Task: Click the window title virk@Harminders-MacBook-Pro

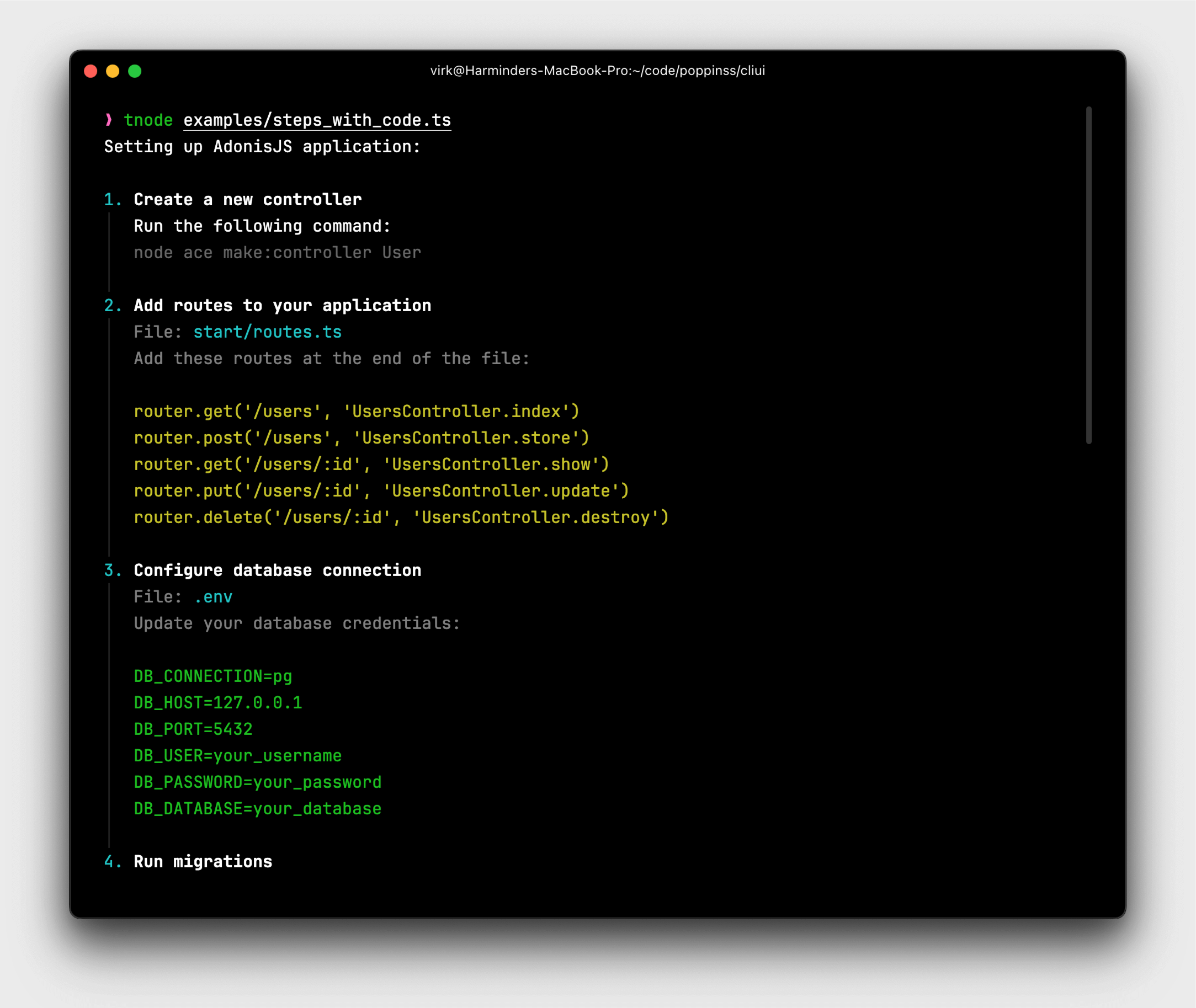Action: 597,70
